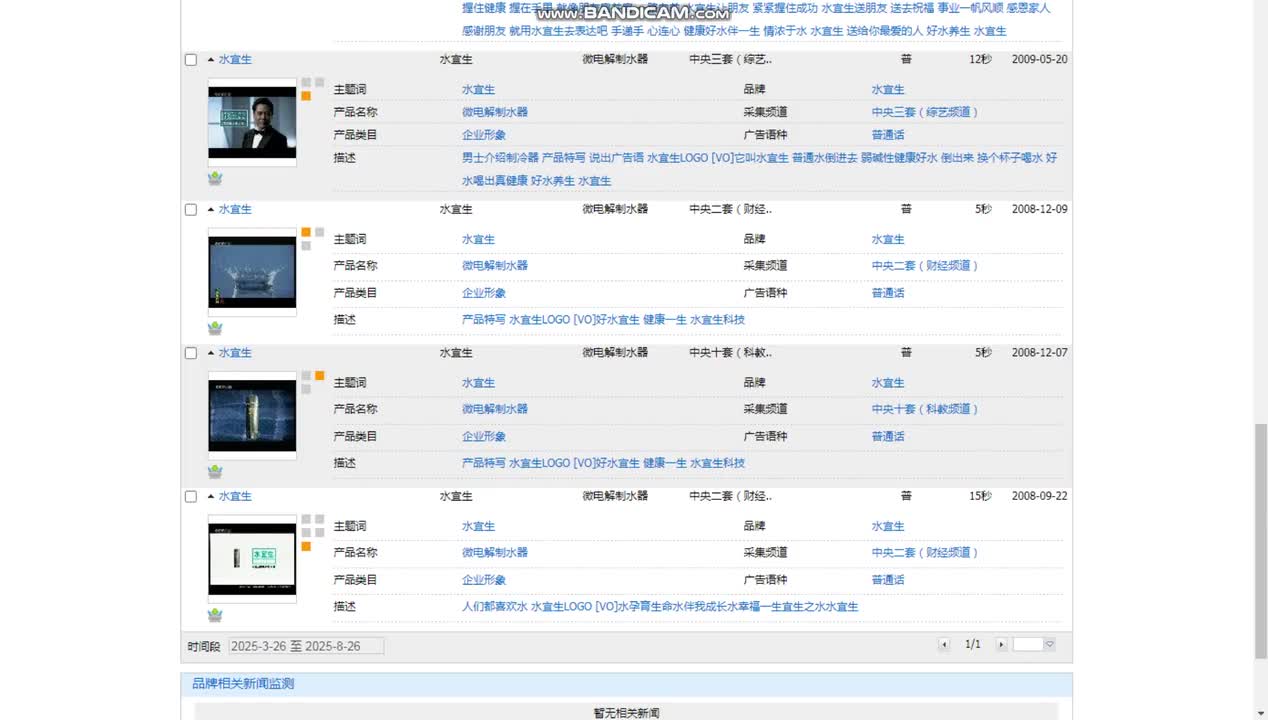
Task: Click the date range field 2025-3-26 至 2025-8-26
Action: click(x=306, y=646)
